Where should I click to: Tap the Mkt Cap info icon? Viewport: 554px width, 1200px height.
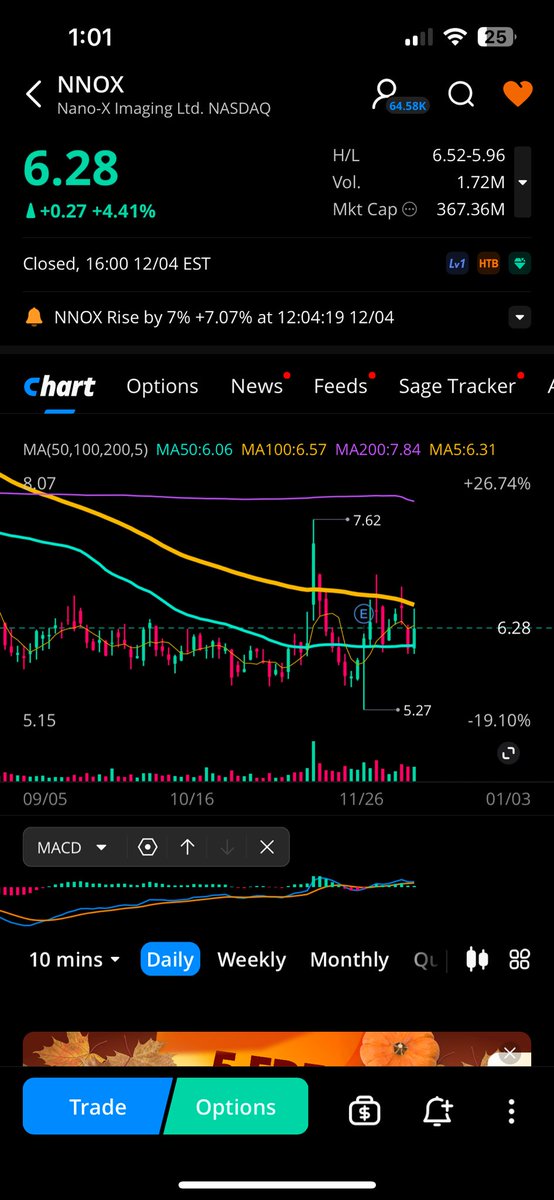[x=410, y=209]
